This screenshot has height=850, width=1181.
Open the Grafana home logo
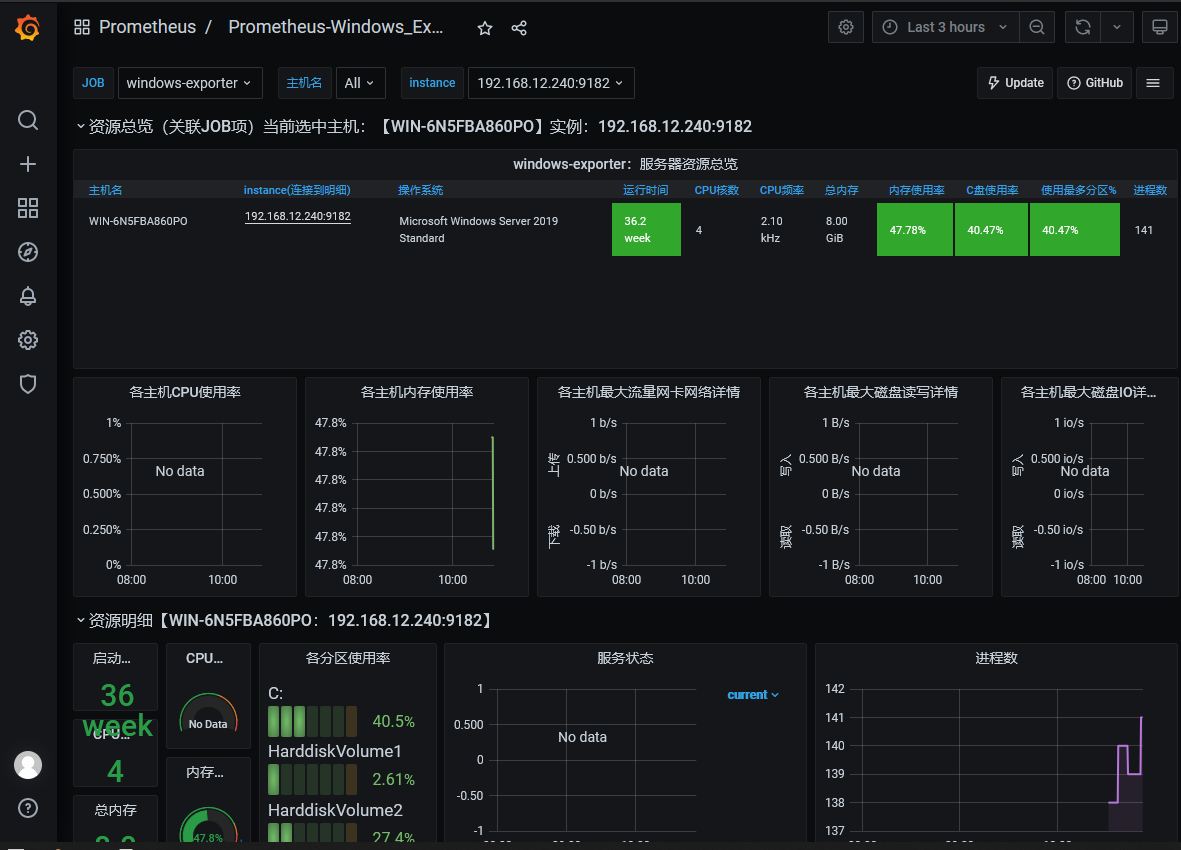pos(28,28)
